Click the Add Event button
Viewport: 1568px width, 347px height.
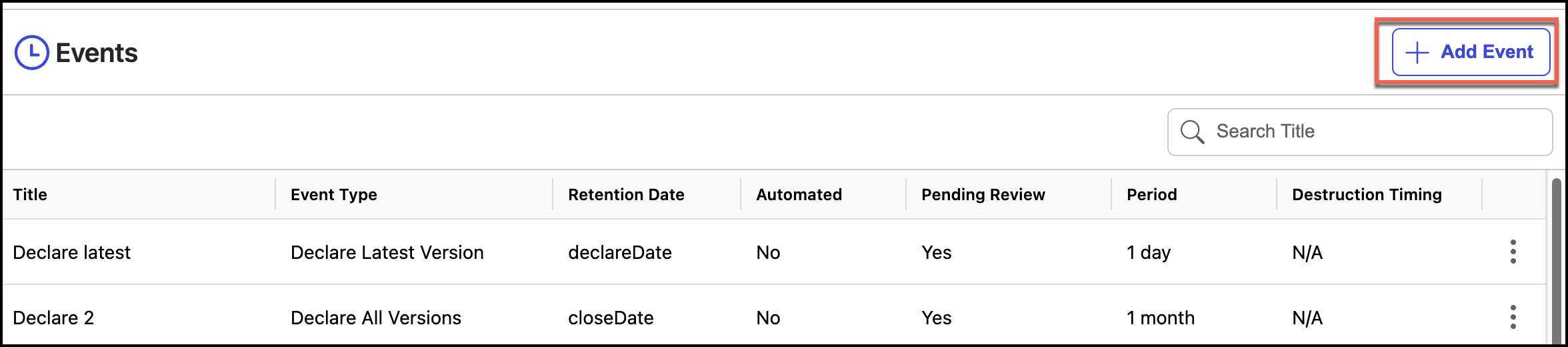point(1471,52)
